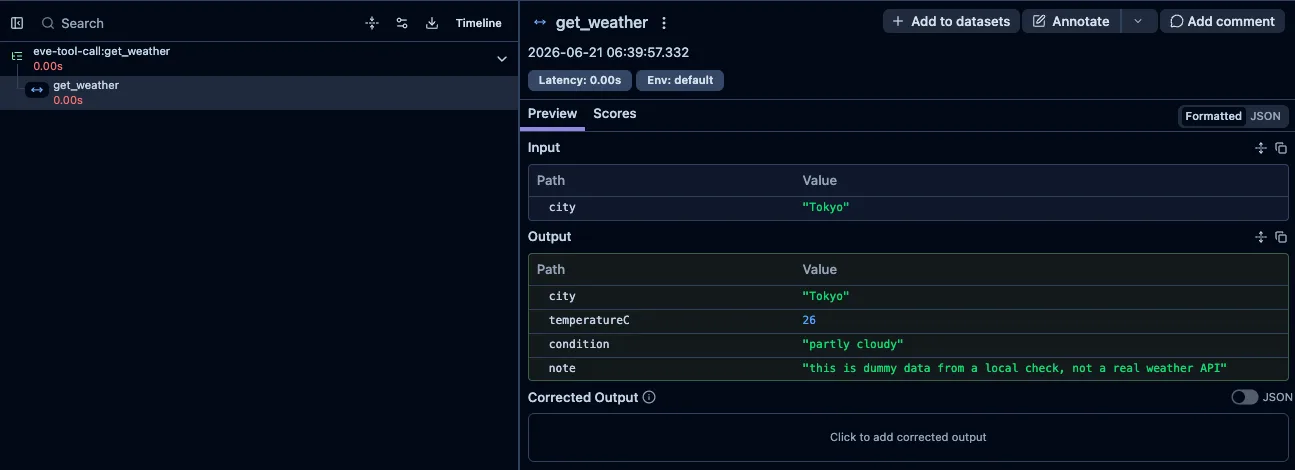Collapse eve-tool-call:get_weather with the chevron
1295x470 pixels.
pos(502,59)
